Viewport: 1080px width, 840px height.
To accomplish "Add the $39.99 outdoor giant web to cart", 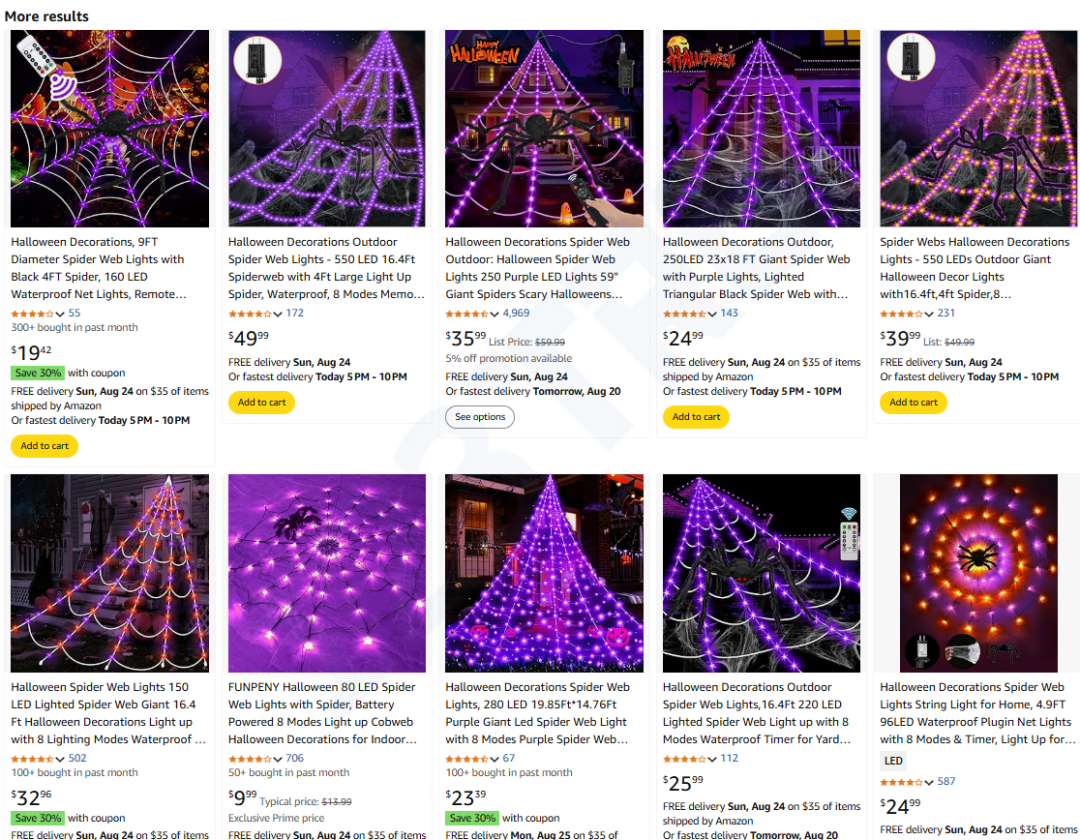I will 913,402.
